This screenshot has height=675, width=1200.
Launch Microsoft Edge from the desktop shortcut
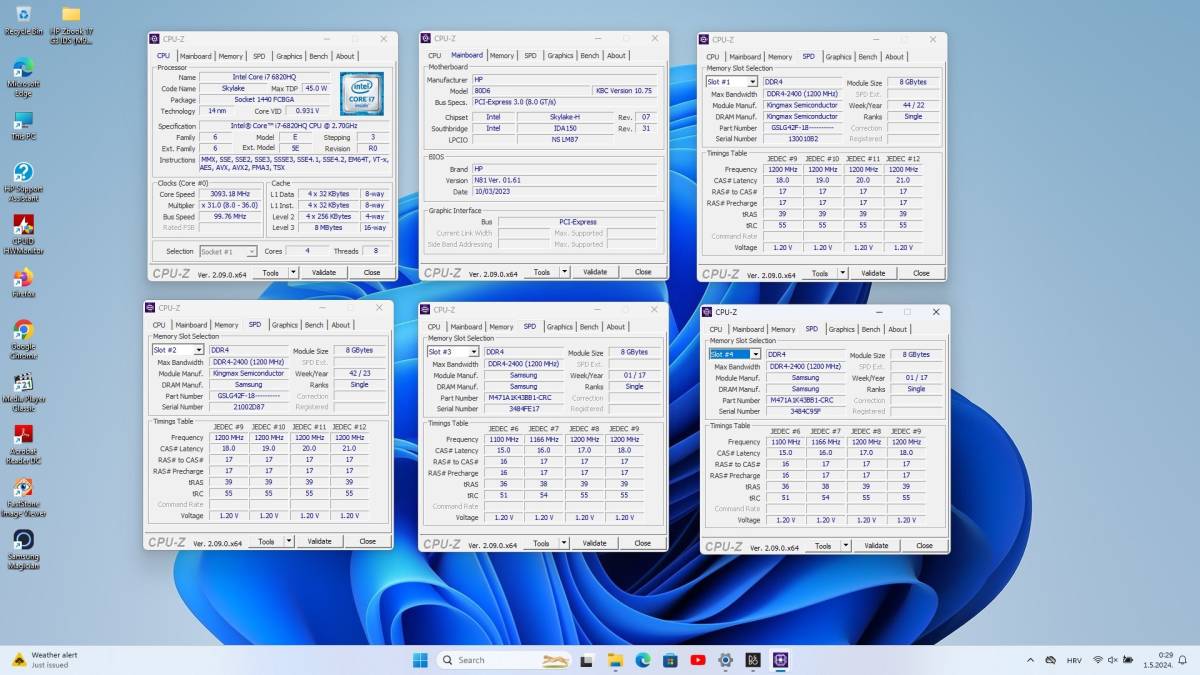(23, 77)
